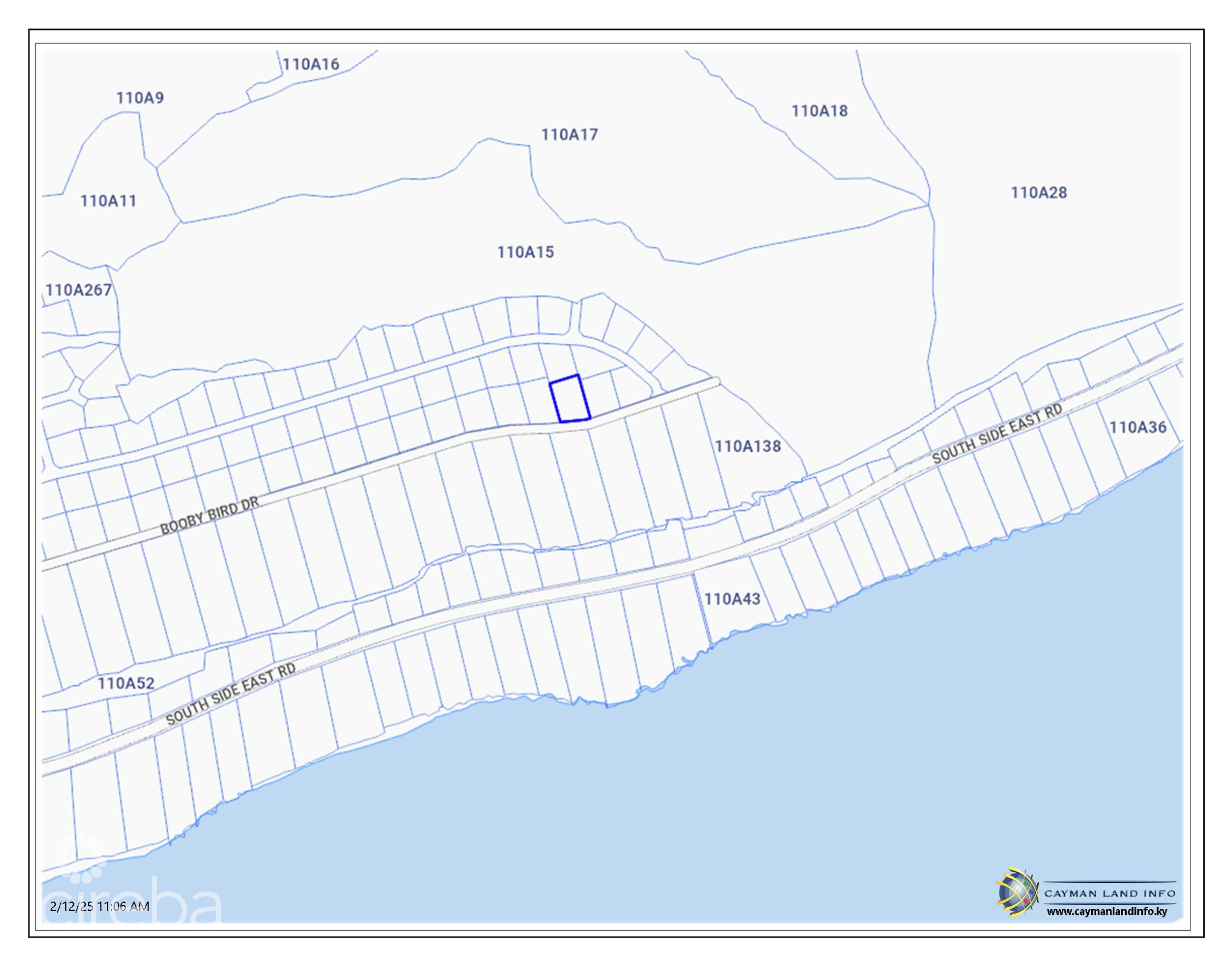The height and width of the screenshot is (966, 1232).
Task: Click parcel label 110A16
Action: pyautogui.click(x=311, y=64)
